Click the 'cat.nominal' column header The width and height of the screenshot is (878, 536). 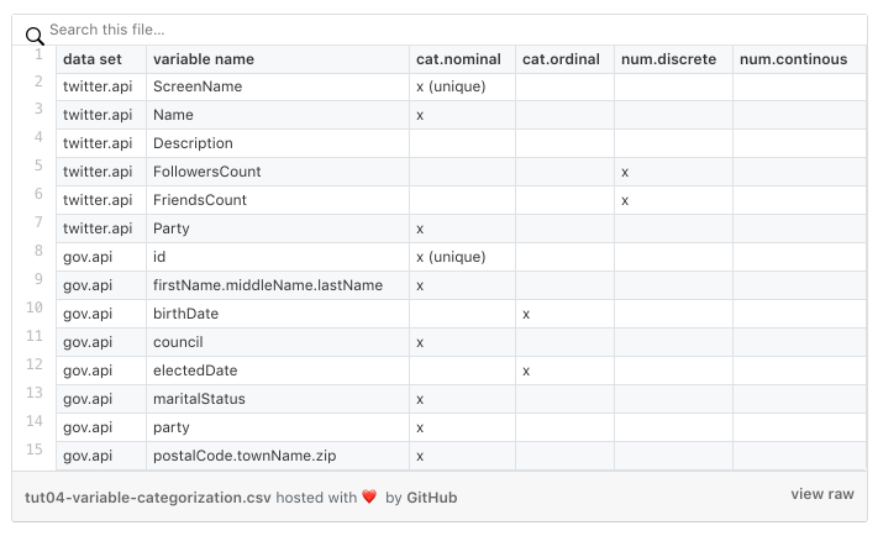tap(460, 59)
